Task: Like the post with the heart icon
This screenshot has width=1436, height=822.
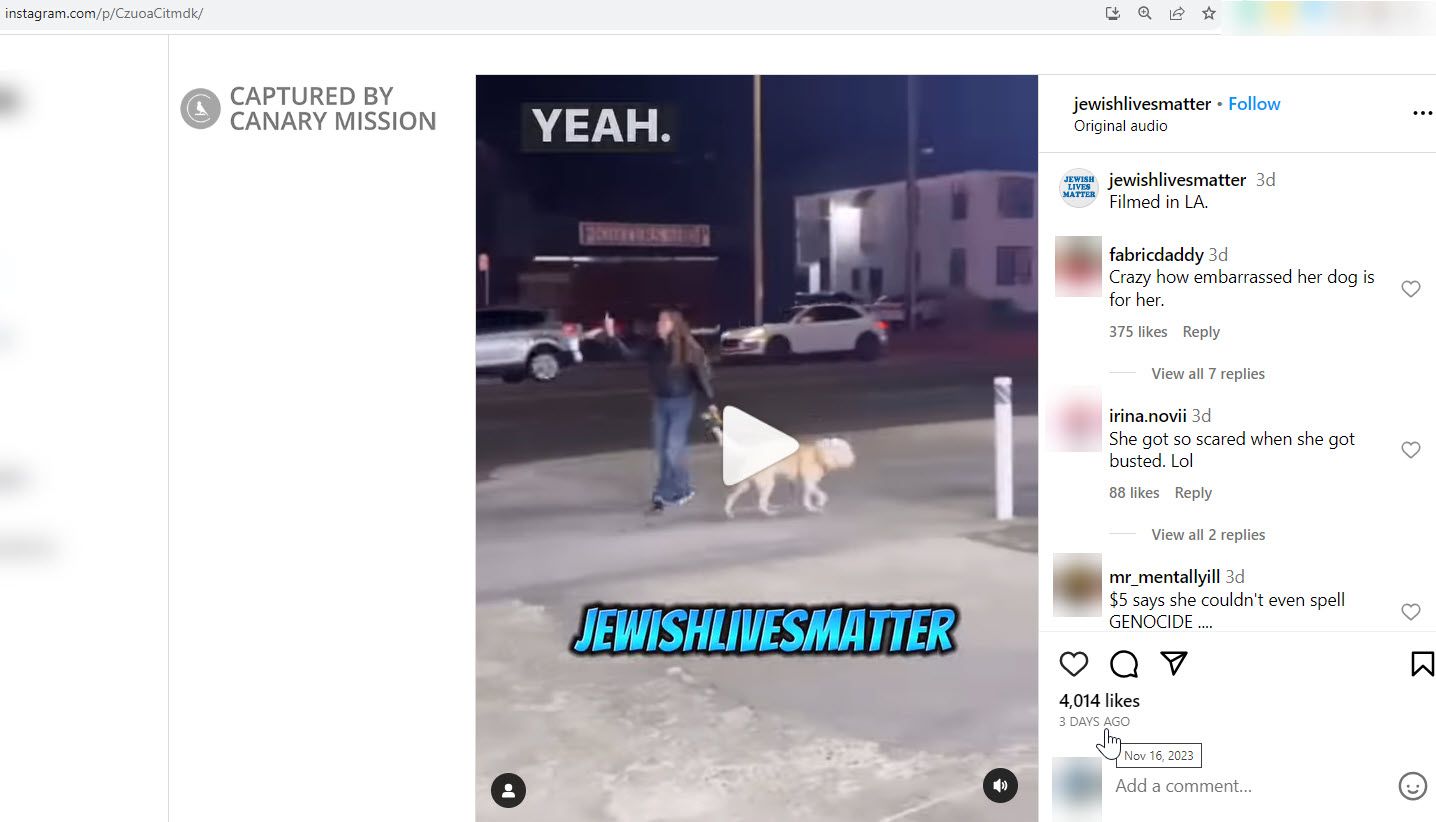Action: pos(1073,664)
